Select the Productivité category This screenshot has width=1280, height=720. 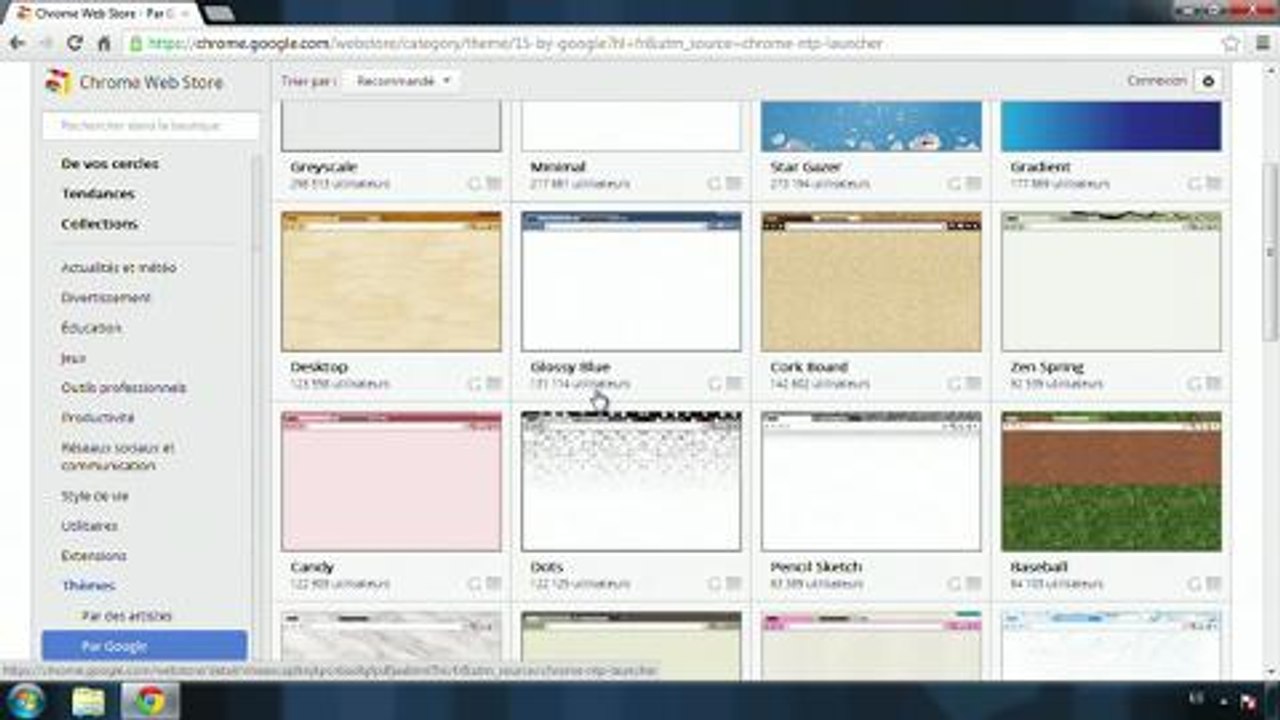click(98, 418)
